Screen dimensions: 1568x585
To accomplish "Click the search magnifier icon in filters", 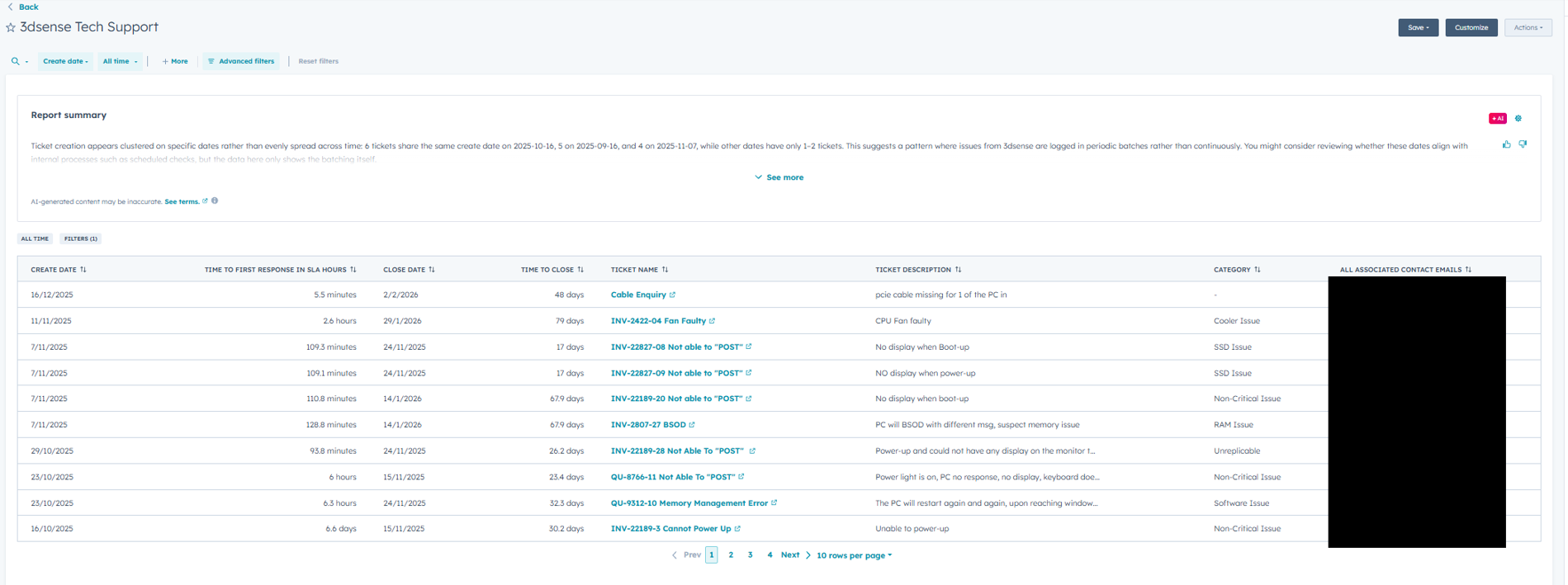I will pos(15,61).
